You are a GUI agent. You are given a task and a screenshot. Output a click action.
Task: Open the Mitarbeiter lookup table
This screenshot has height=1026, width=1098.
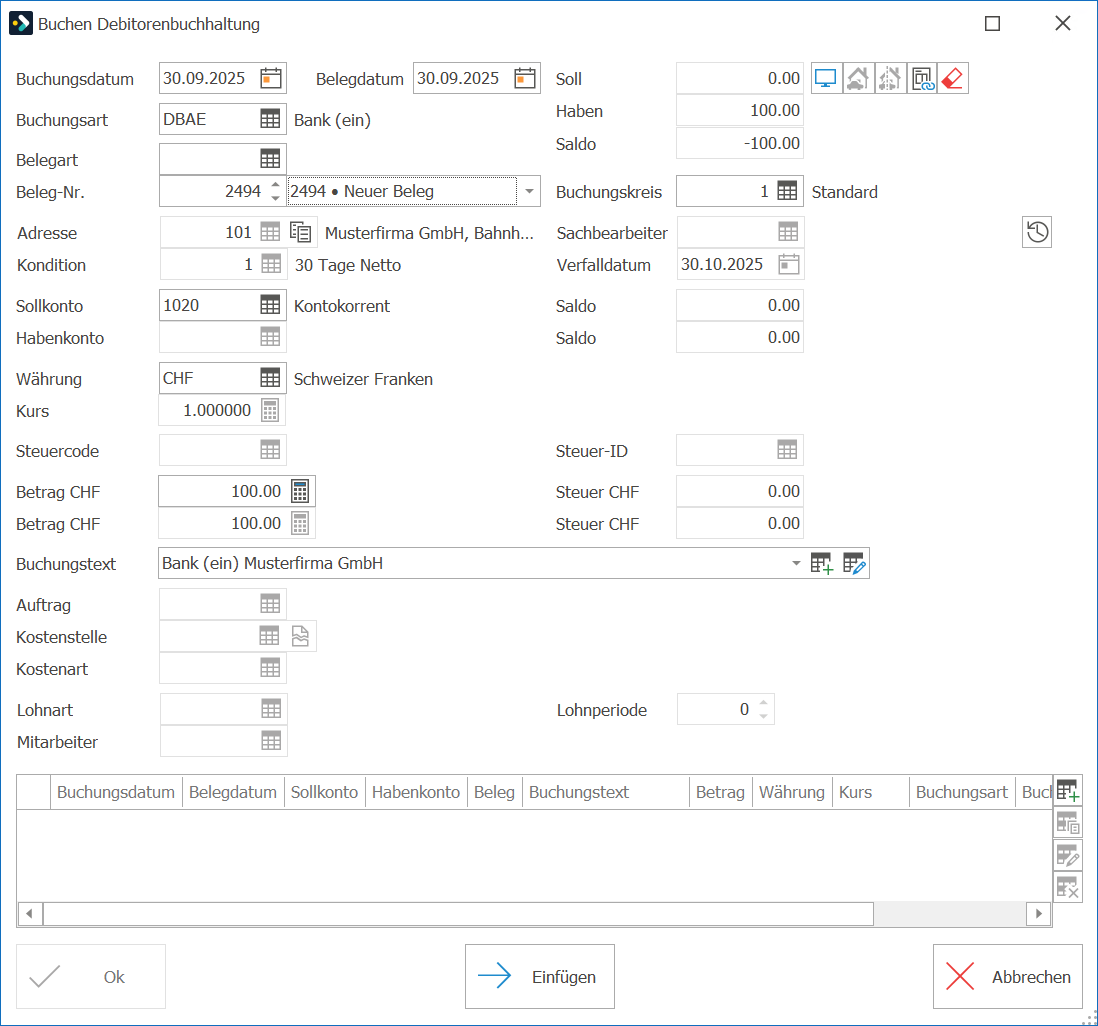(271, 741)
